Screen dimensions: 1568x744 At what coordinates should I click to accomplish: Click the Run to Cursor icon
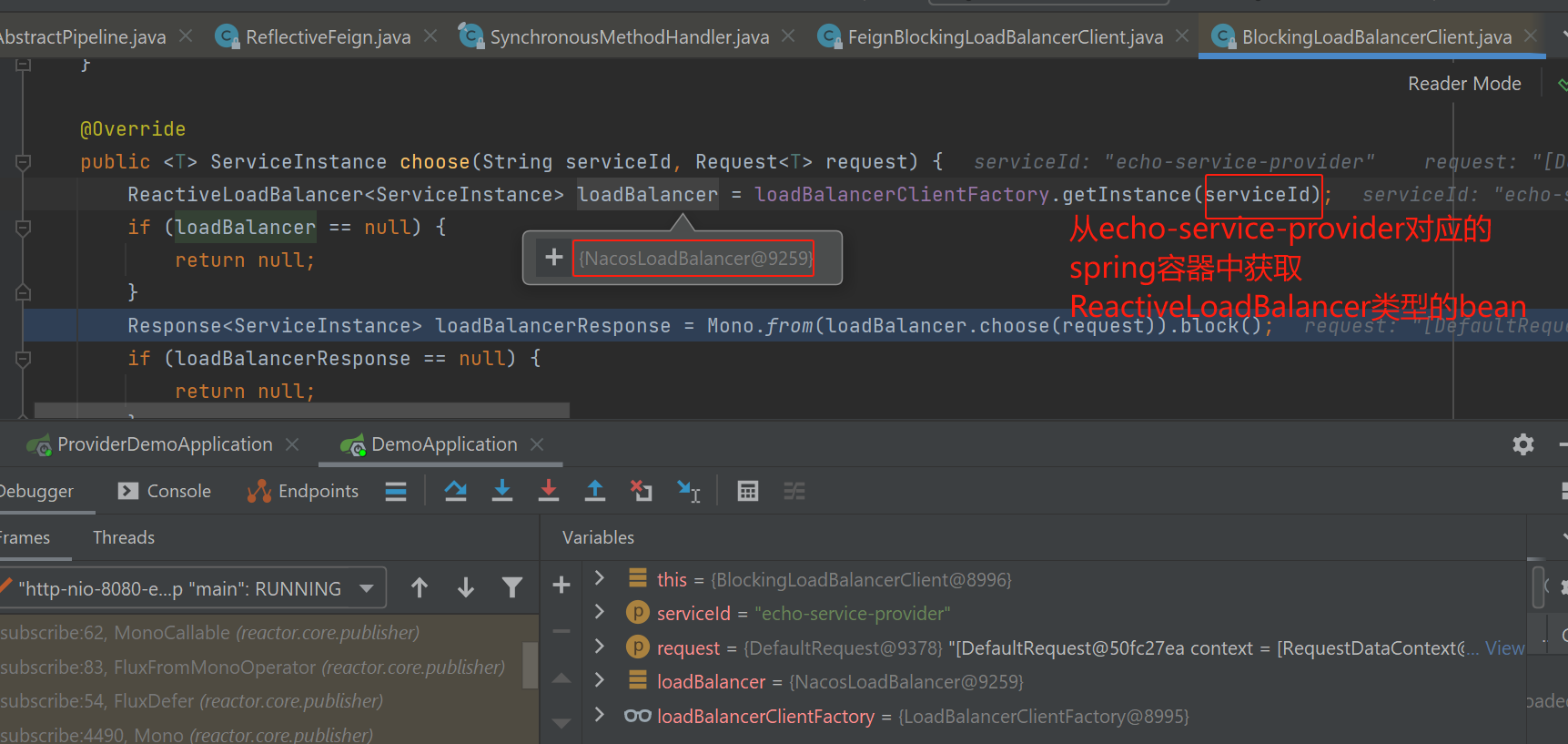[x=688, y=491]
